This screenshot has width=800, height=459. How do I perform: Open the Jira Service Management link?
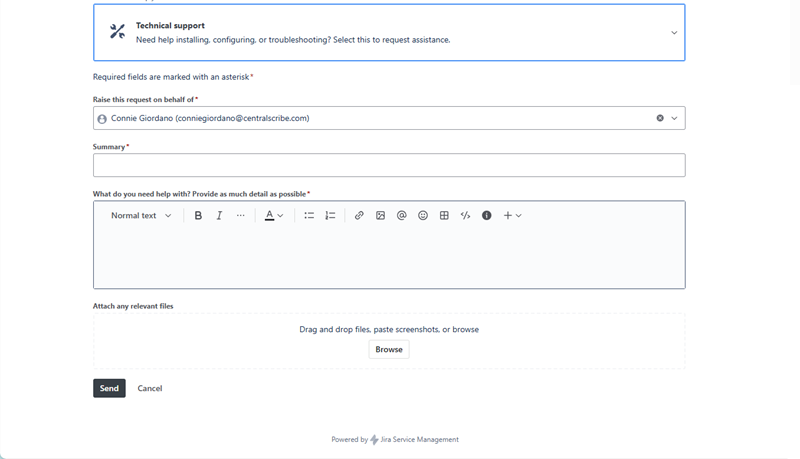(419, 440)
